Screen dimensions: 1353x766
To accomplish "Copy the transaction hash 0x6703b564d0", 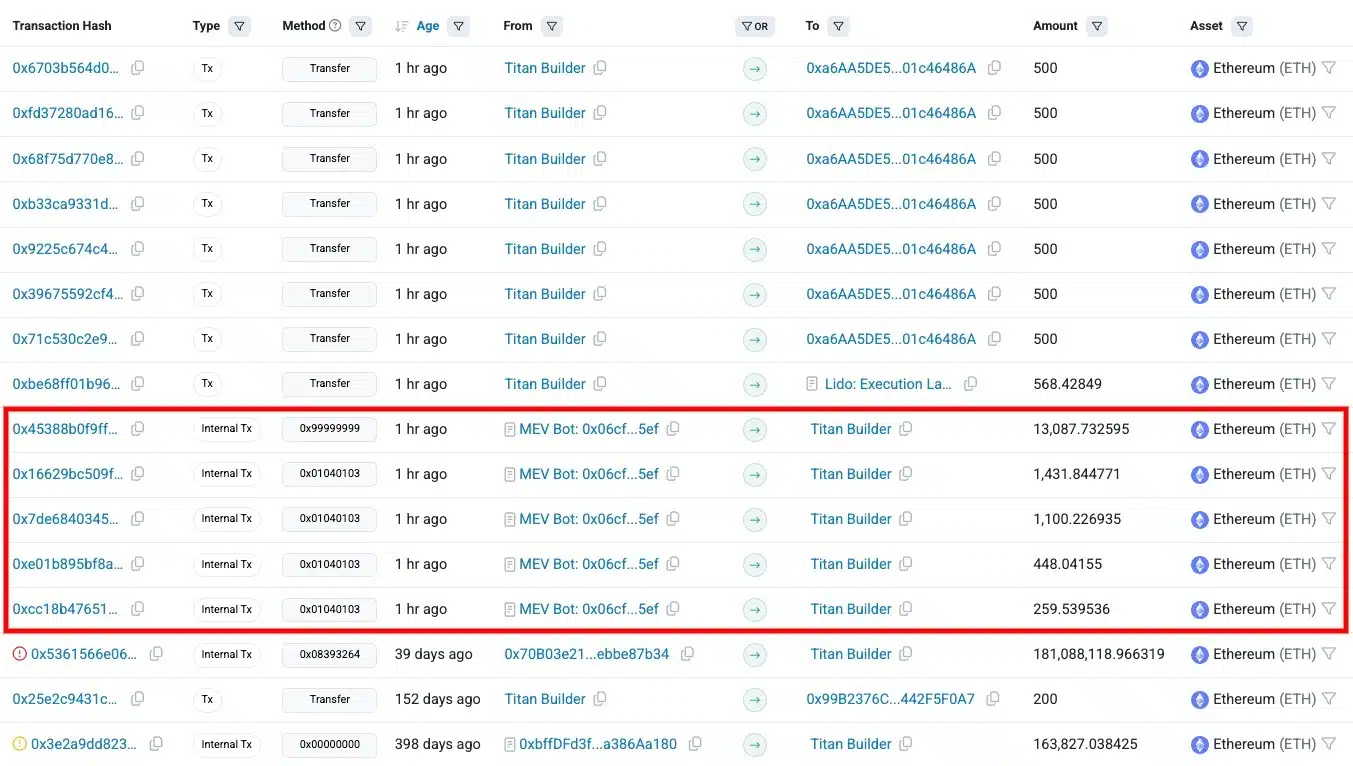I will 137,68.
